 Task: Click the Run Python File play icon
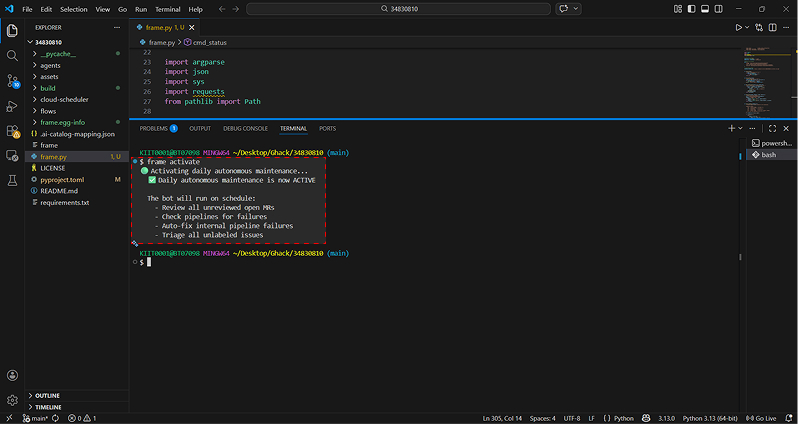click(x=739, y=27)
